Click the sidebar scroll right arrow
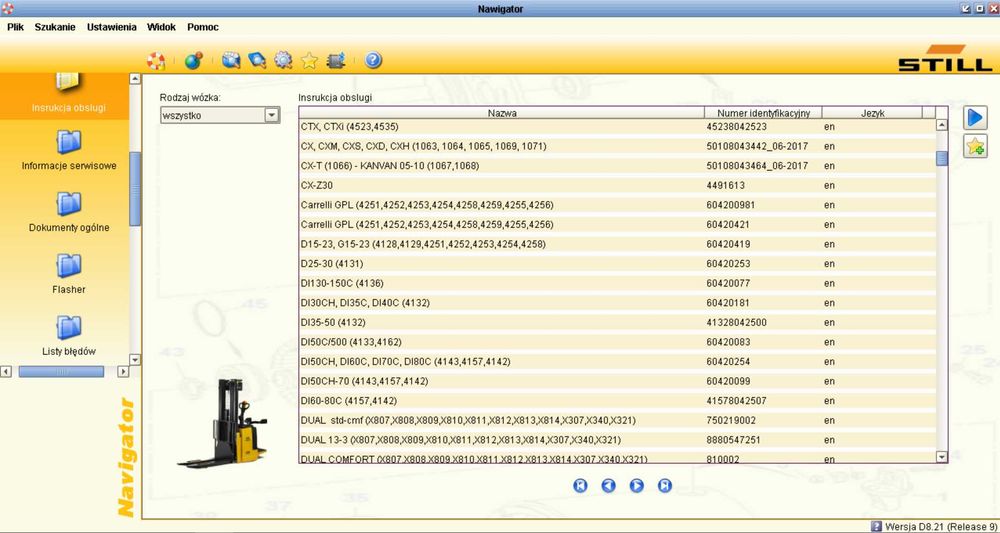This screenshot has width=1000, height=533. pyautogui.click(x=123, y=372)
